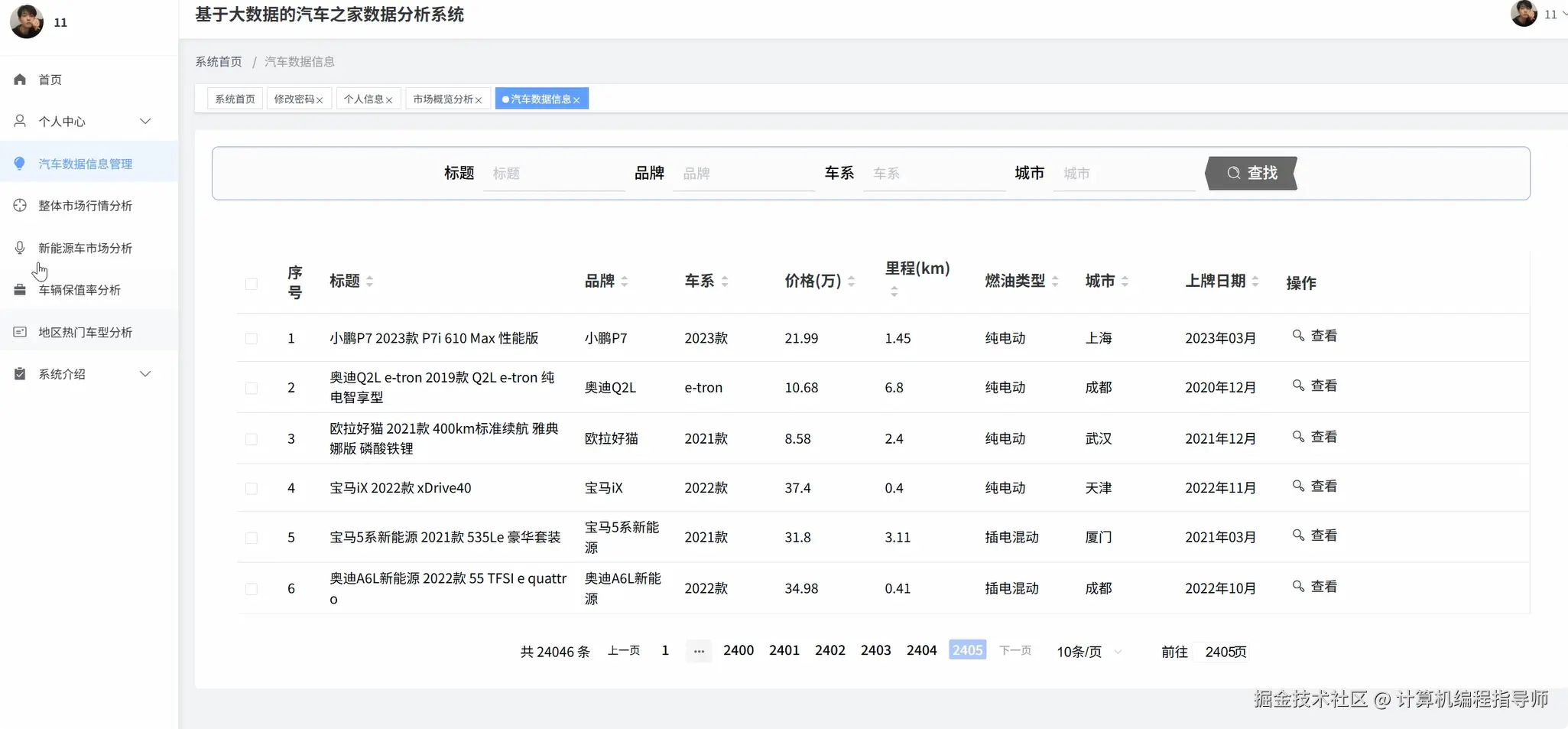Open the 10条/页 page size dropdown
This screenshot has height=729, width=1568.
(x=1087, y=652)
